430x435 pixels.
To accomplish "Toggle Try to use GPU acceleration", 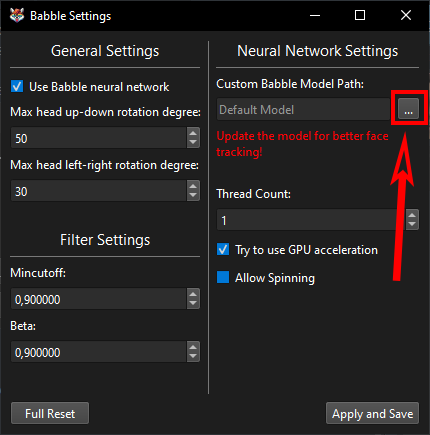I will (x=223, y=249).
